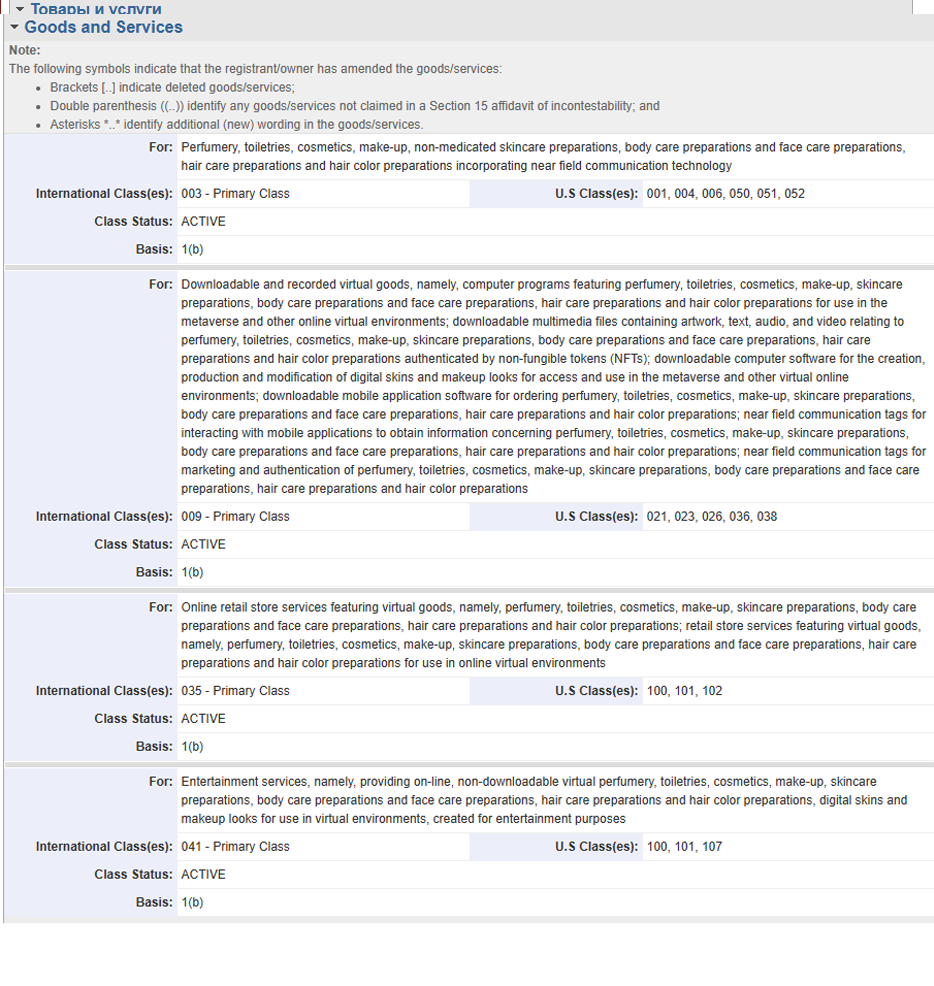Click ACTIVE status under class 035
Screen dimensions: 934x986
pos(203,718)
